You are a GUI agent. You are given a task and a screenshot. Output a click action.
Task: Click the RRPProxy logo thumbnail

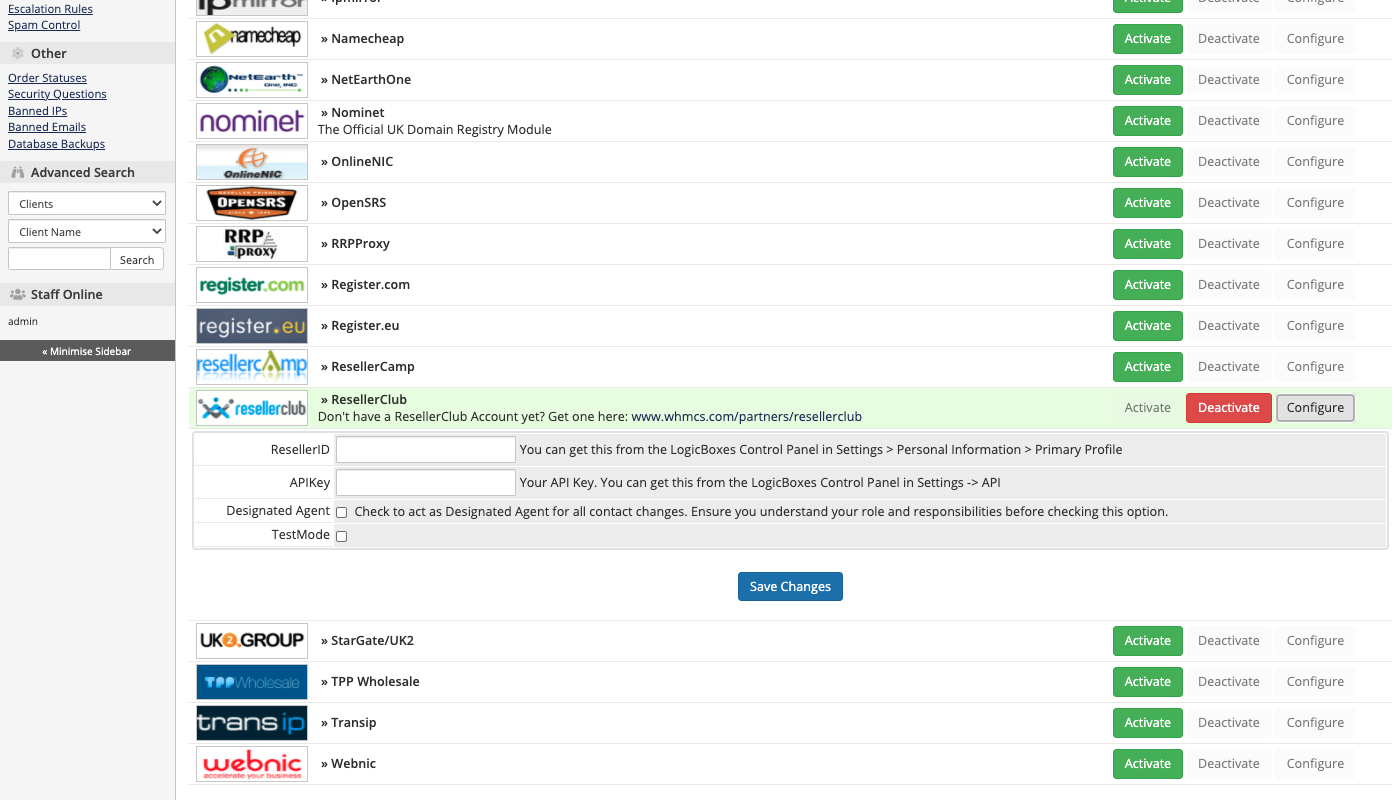[x=251, y=244]
